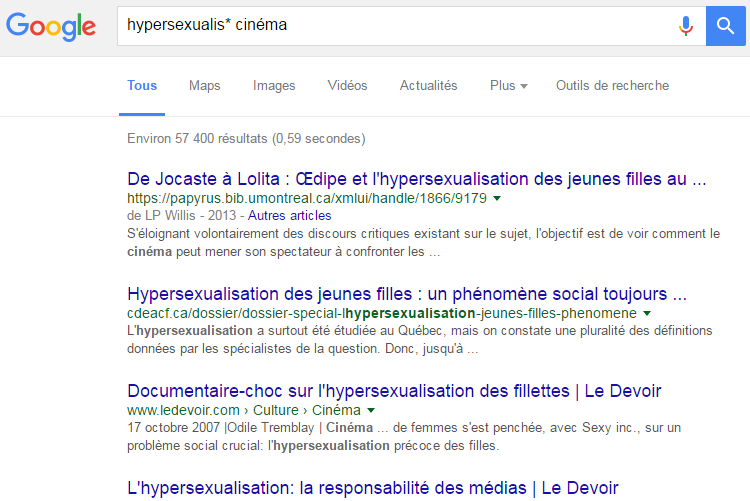The width and height of the screenshot is (750, 501).
Task: Expand the cdeacf.ca URL dropdown arrow
Action: pyautogui.click(x=647, y=313)
